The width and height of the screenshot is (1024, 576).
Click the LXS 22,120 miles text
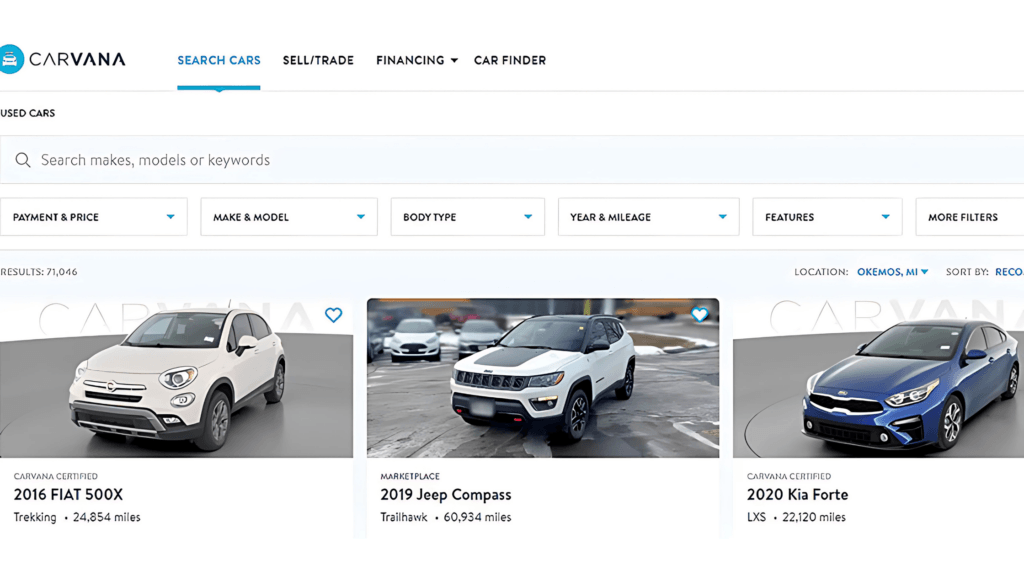click(x=796, y=517)
